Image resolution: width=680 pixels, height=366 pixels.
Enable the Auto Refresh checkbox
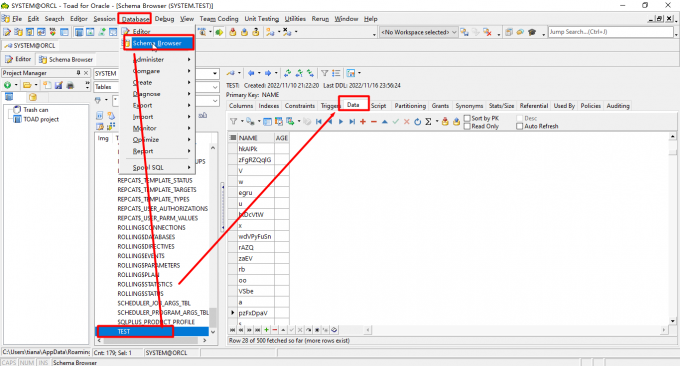[520, 126]
